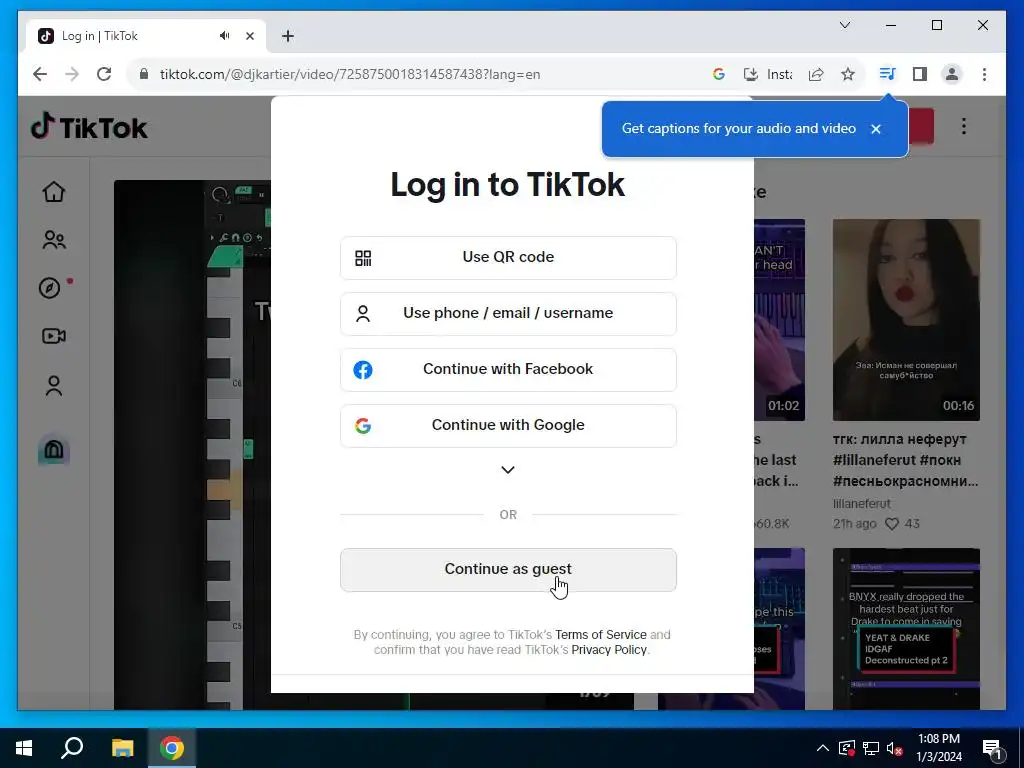Open Chrome's three-dot menu
This screenshot has width=1024, height=768.
984,74
